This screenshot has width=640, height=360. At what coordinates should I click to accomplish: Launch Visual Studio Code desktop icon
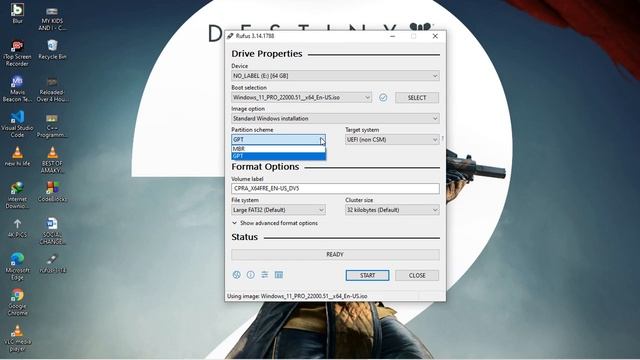[x=17, y=124]
